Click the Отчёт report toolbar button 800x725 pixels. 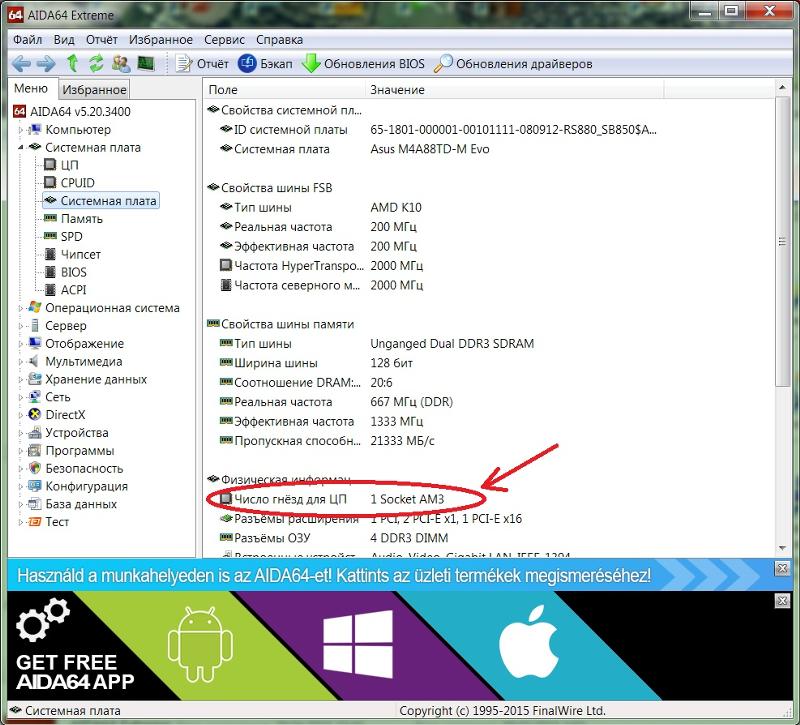(x=202, y=64)
